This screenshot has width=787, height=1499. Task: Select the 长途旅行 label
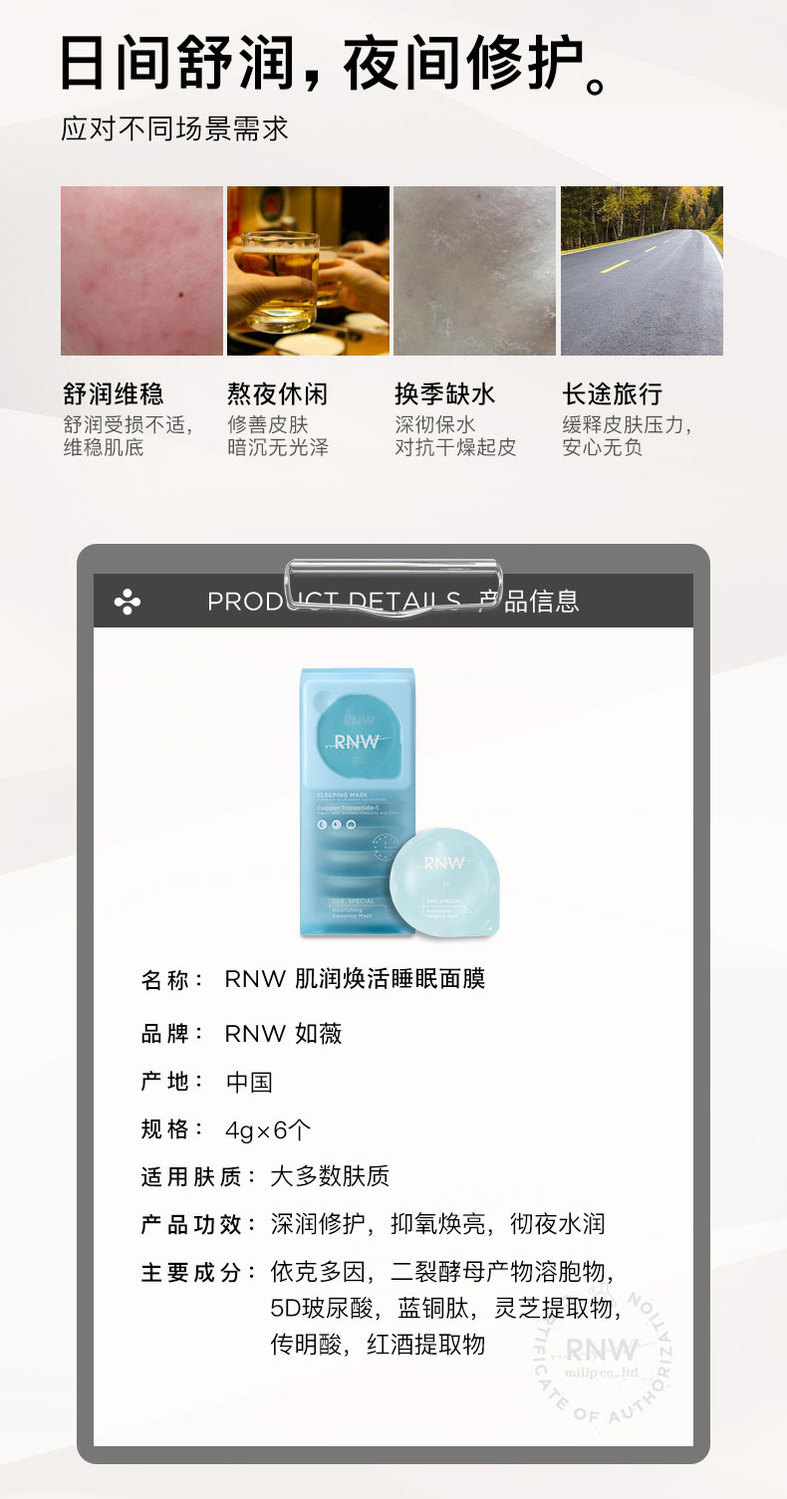[x=612, y=393]
